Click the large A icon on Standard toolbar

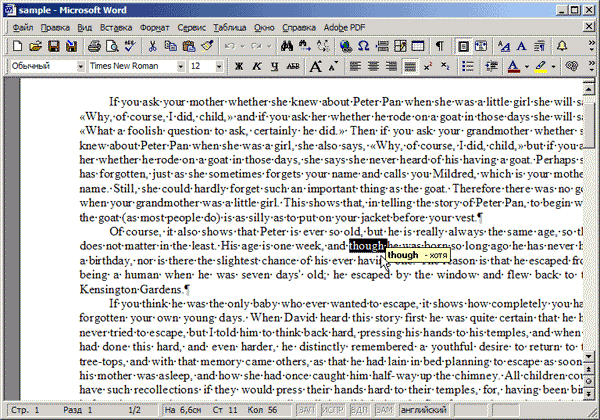[521, 47]
